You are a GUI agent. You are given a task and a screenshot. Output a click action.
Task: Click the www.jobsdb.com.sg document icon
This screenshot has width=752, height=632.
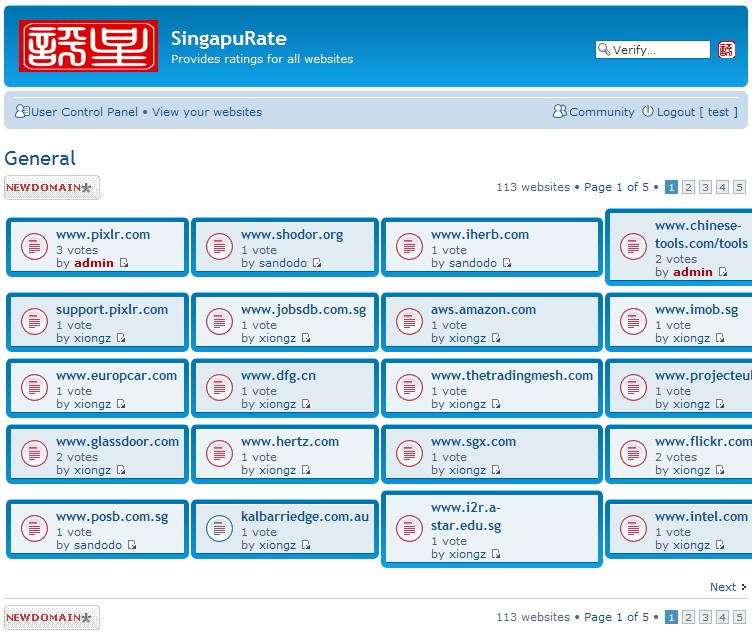click(x=219, y=321)
